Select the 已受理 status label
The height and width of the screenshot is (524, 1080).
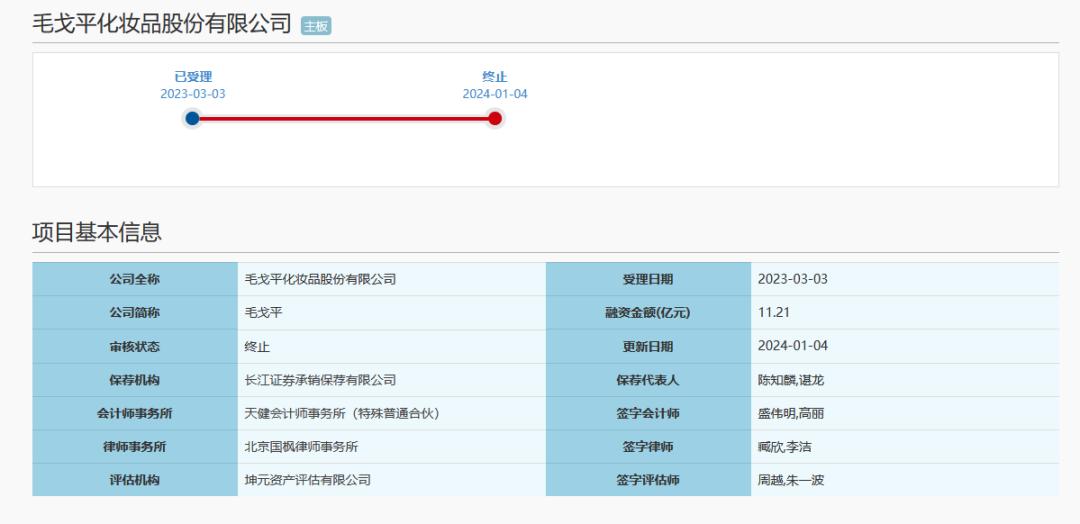pyautogui.click(x=193, y=77)
